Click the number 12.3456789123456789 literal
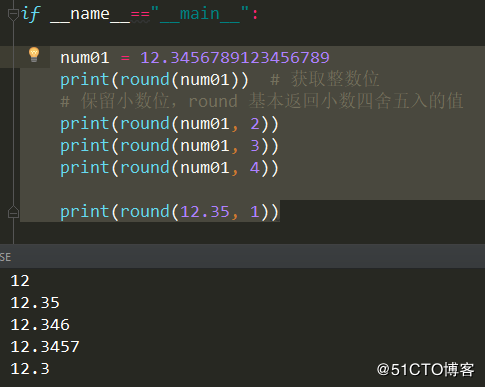485x387 pixels. tap(235, 58)
